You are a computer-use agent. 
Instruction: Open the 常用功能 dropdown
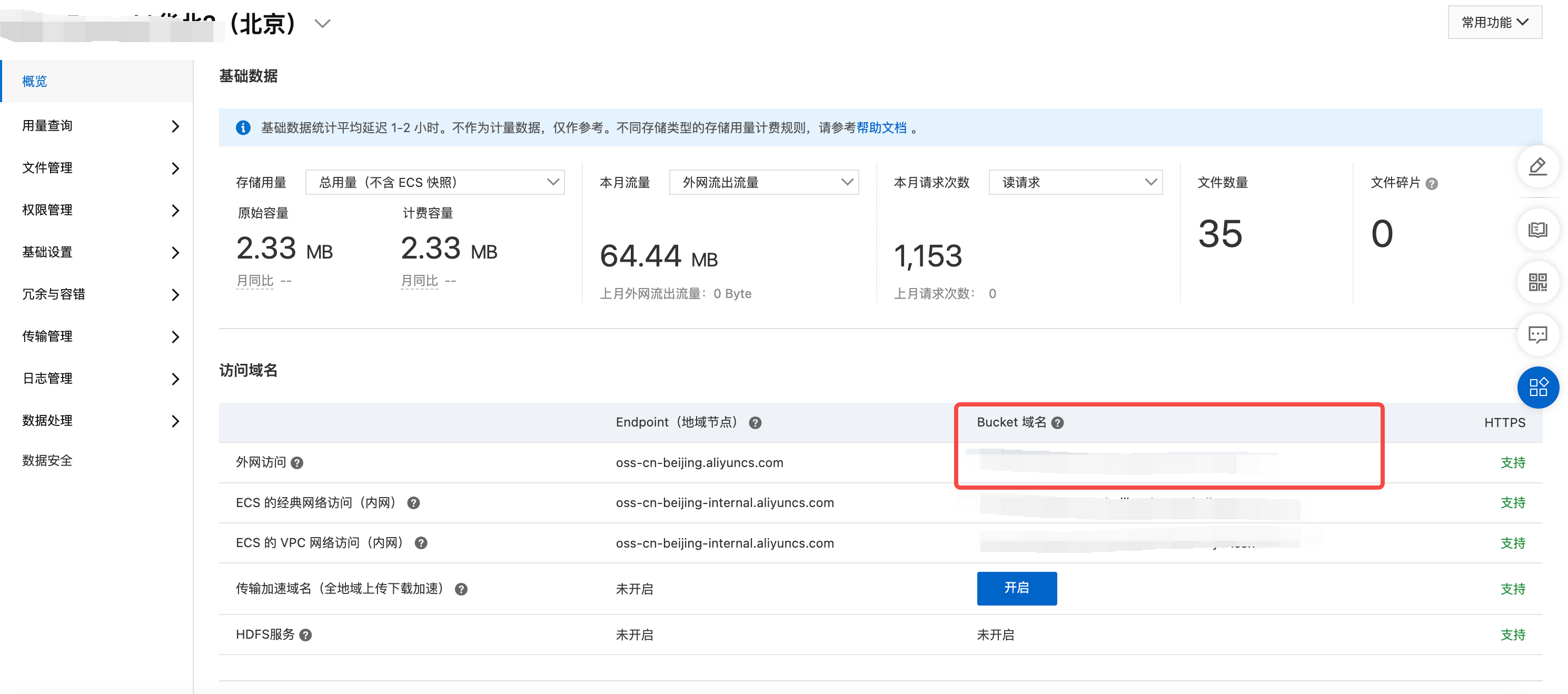click(1494, 23)
